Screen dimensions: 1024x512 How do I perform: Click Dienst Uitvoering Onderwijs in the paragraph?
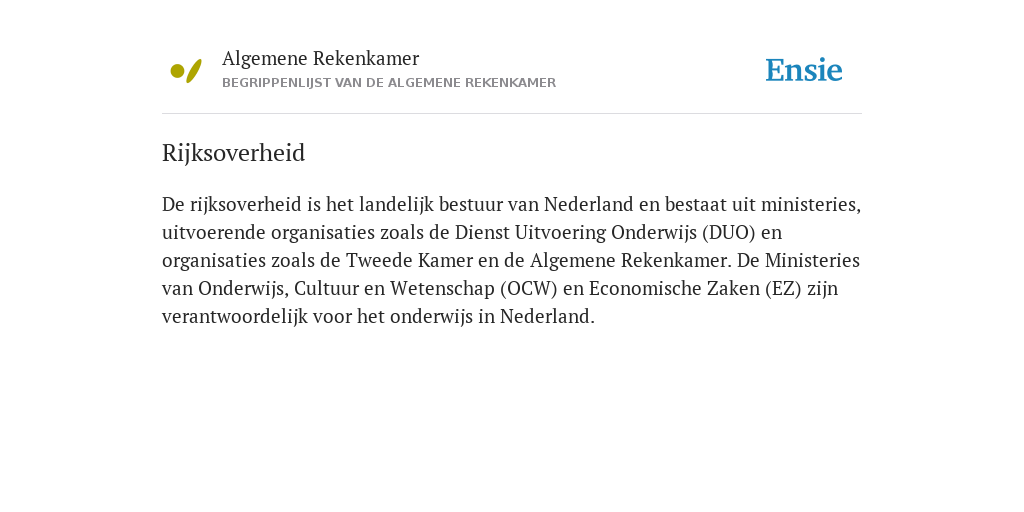click(x=576, y=232)
